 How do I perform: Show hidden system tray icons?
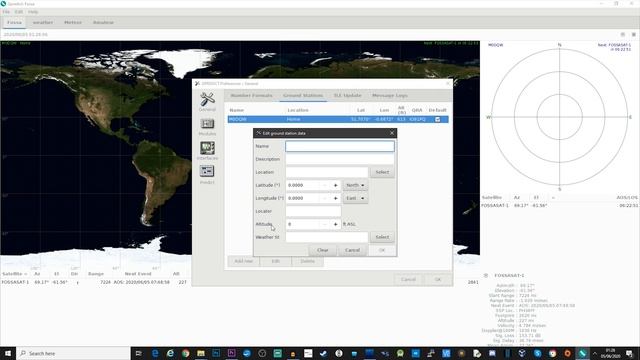(595, 353)
